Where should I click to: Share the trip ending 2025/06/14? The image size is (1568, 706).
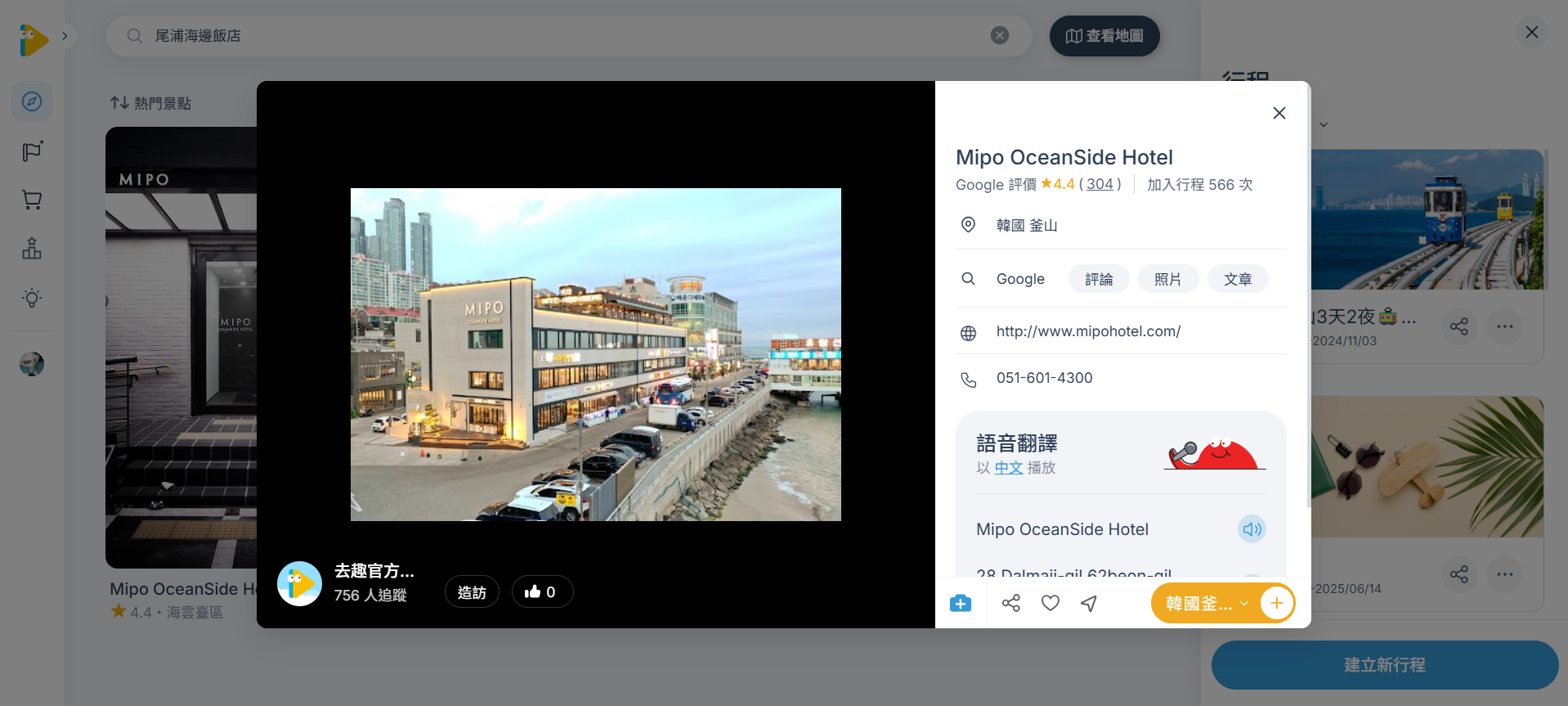(x=1459, y=574)
